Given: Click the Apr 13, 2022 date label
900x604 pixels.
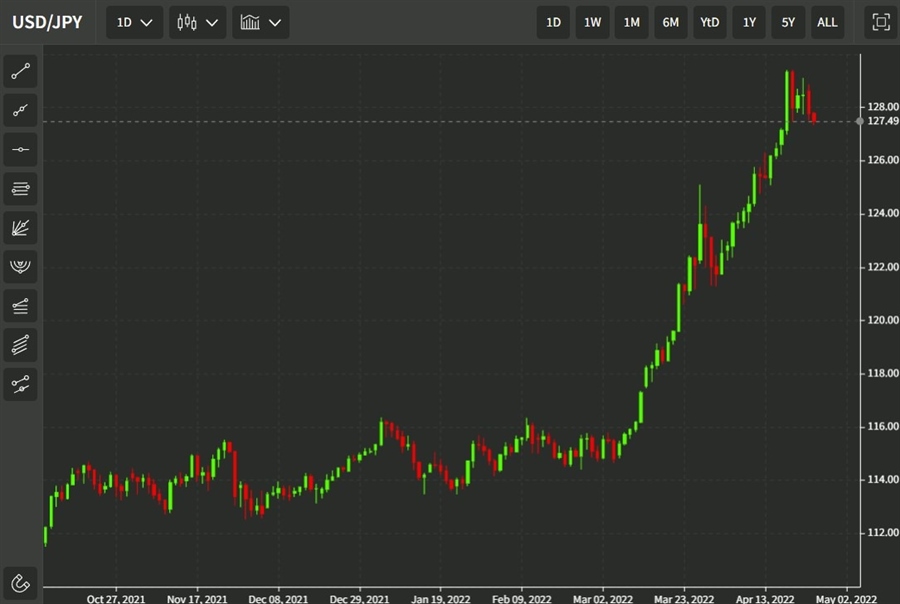Looking at the screenshot, I should point(765,598).
